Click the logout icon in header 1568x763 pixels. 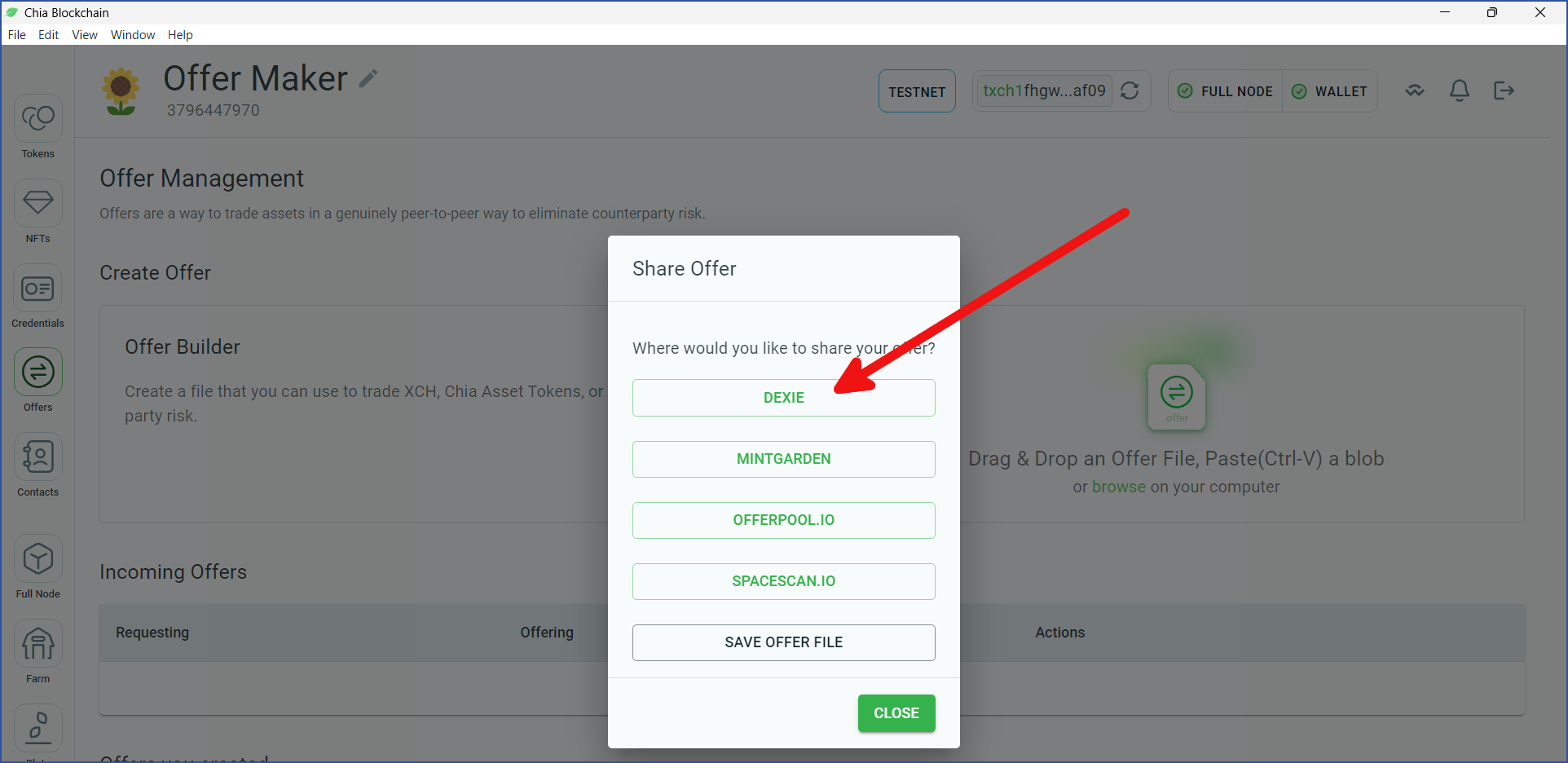[x=1504, y=90]
